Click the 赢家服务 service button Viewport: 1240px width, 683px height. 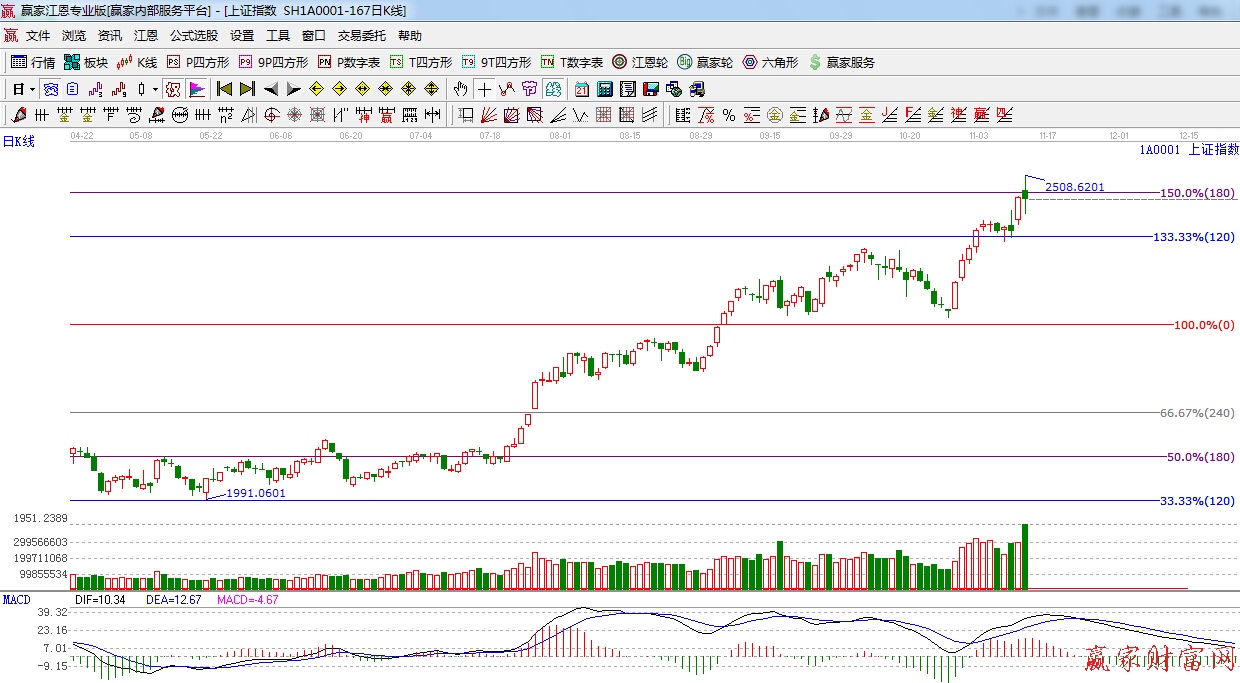pos(841,62)
